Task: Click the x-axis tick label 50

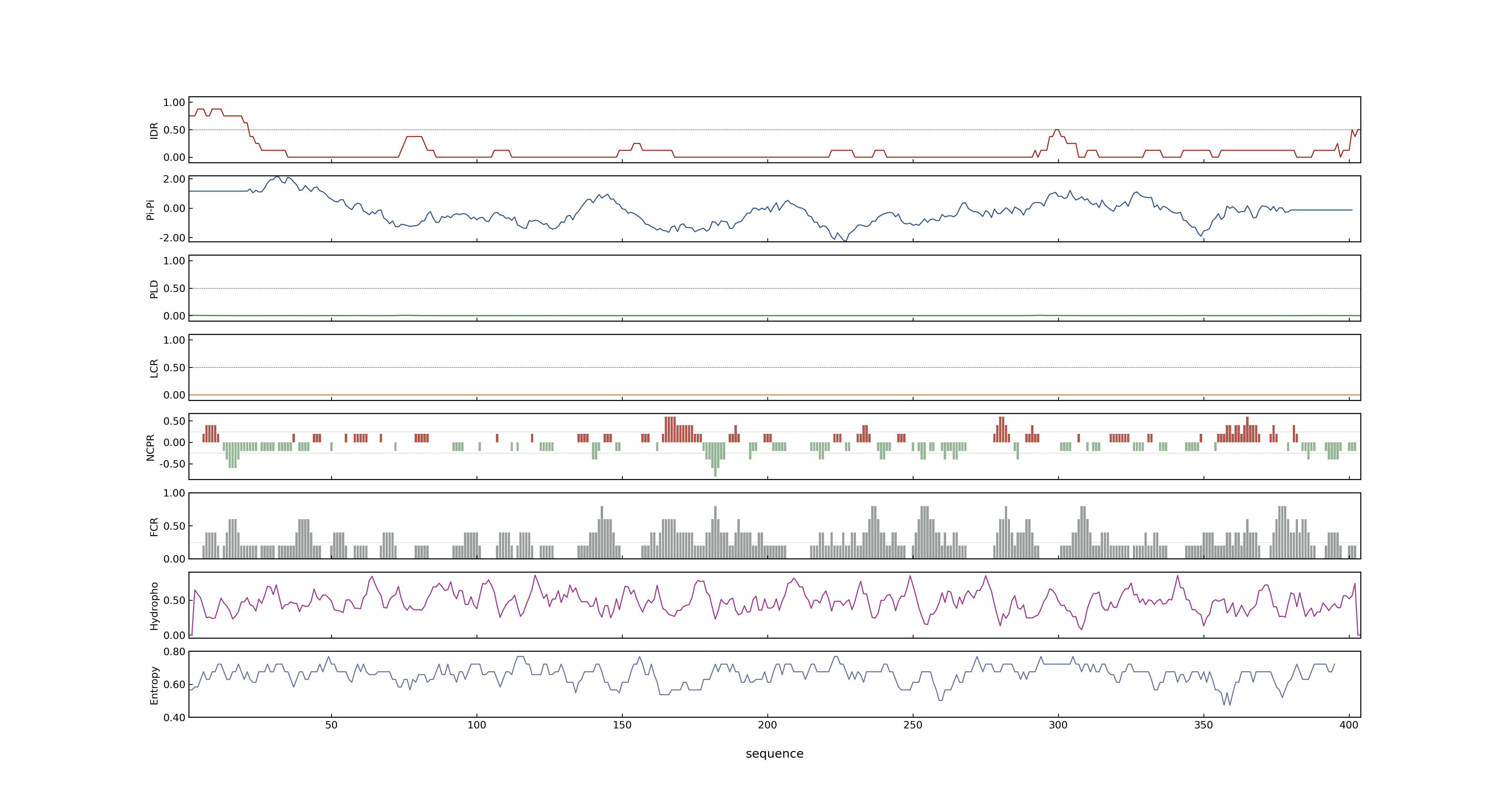Action: click(332, 725)
